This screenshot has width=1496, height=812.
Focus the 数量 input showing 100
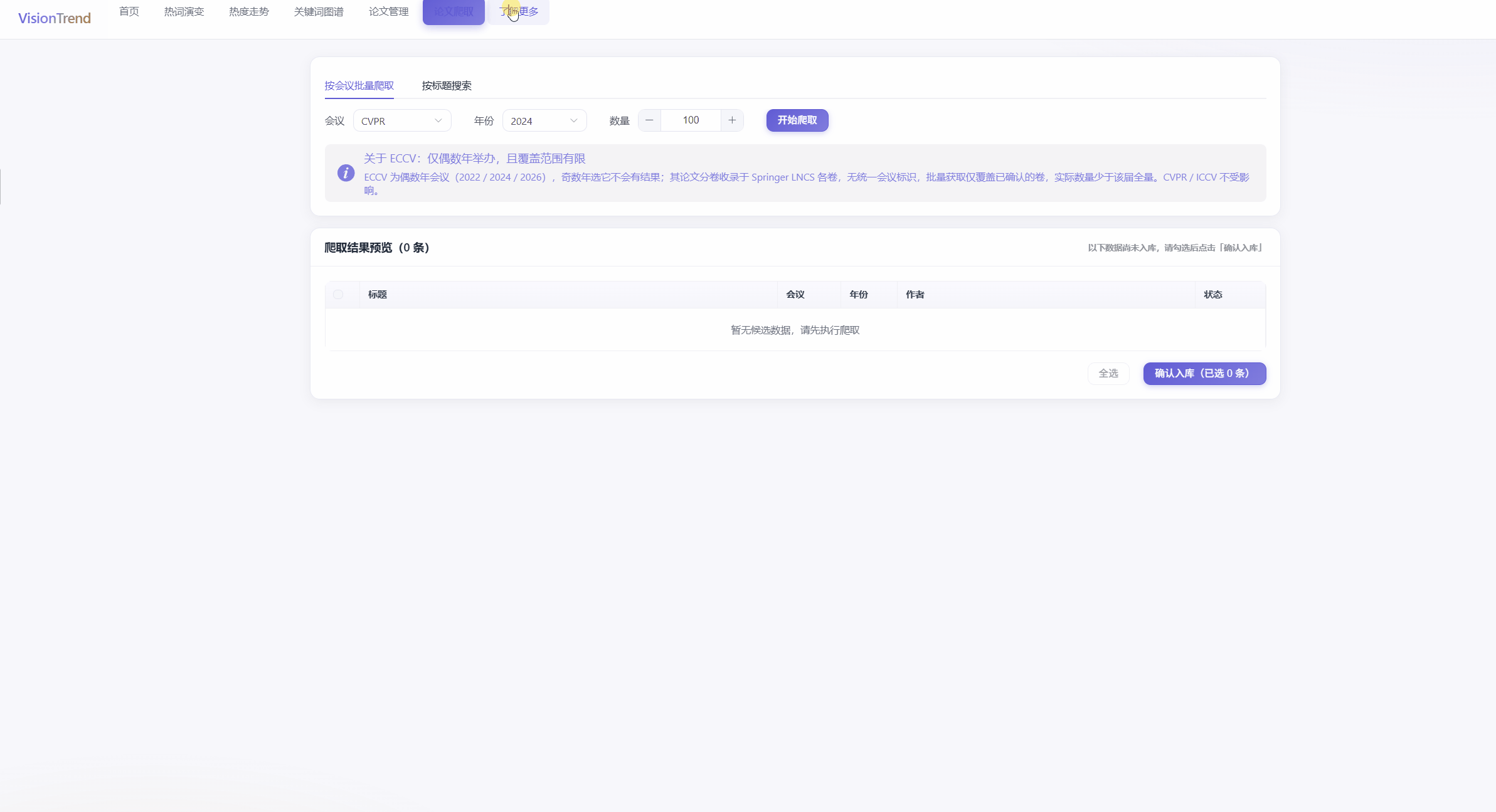(691, 120)
